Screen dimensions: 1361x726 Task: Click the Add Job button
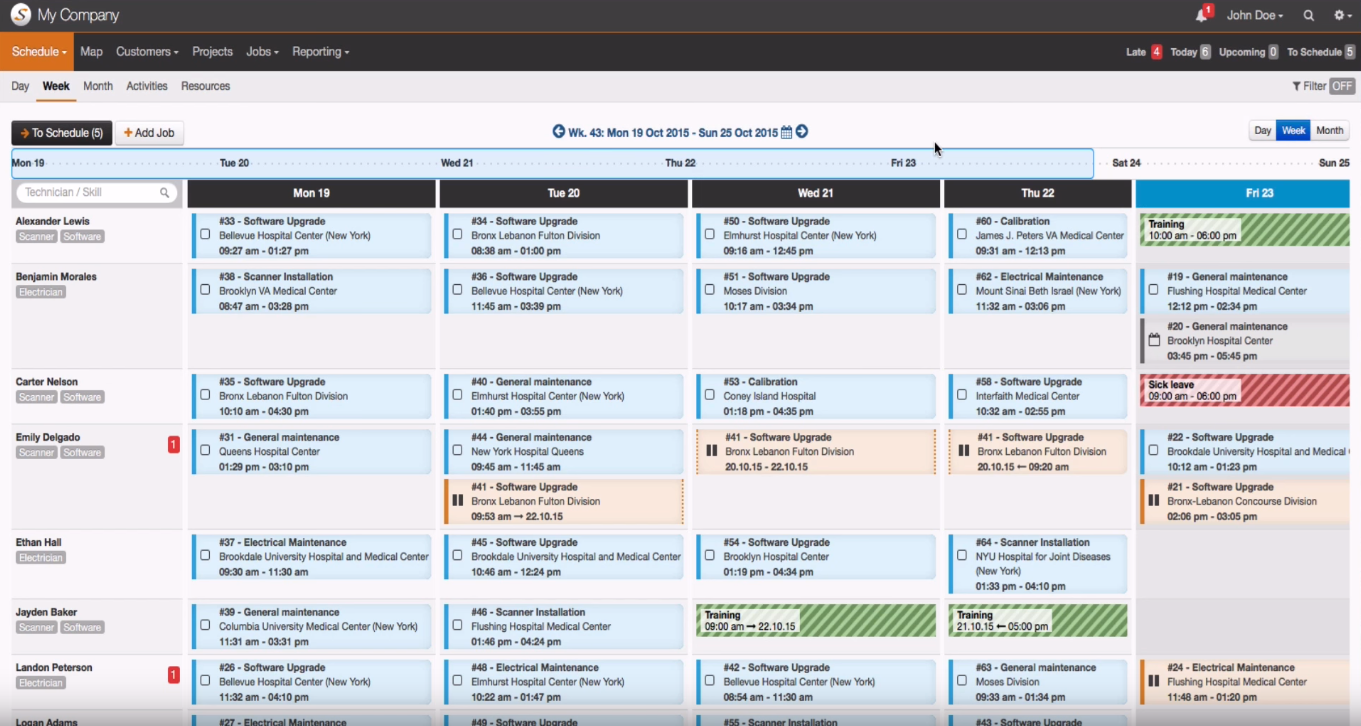point(148,131)
